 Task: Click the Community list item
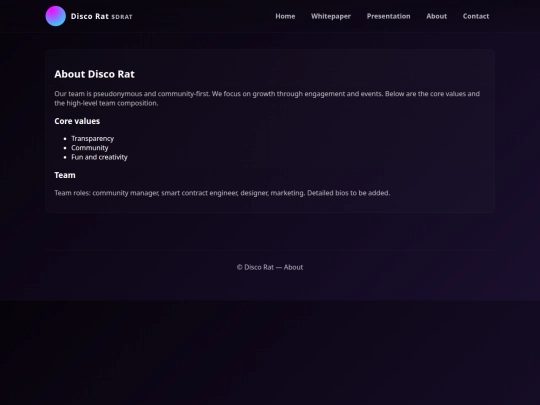90,148
